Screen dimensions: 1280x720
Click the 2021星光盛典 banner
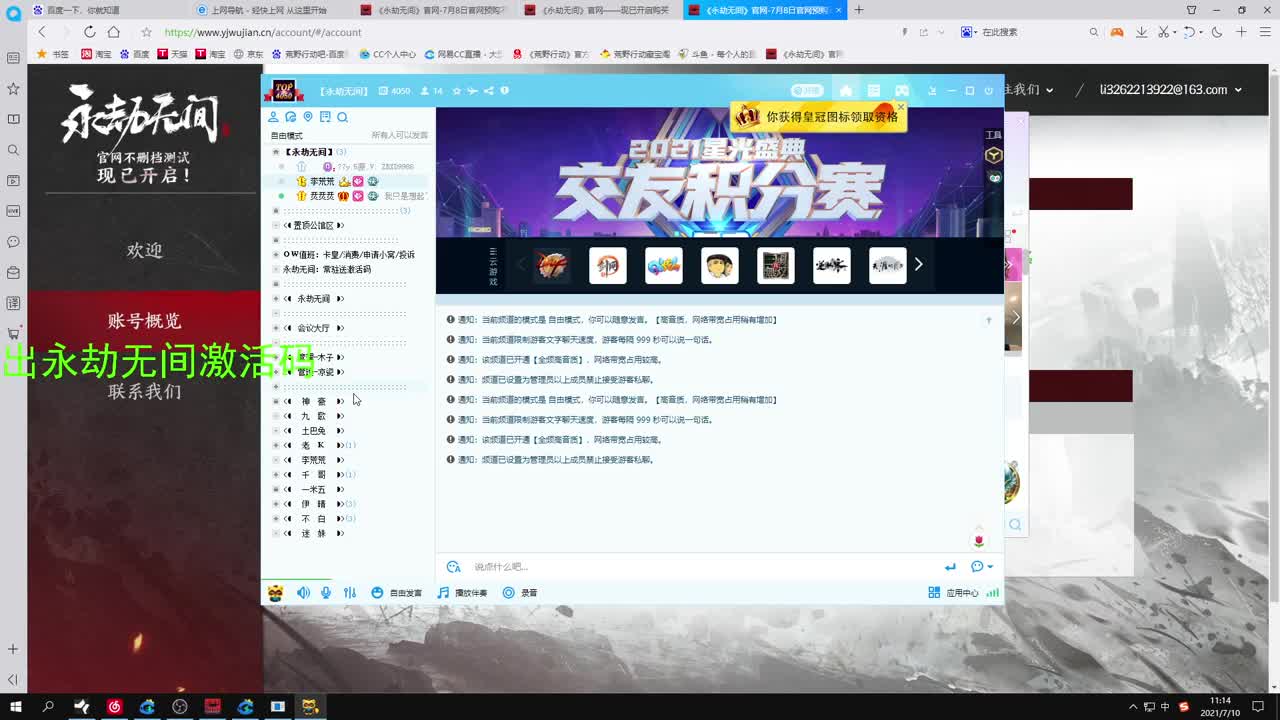click(x=720, y=172)
